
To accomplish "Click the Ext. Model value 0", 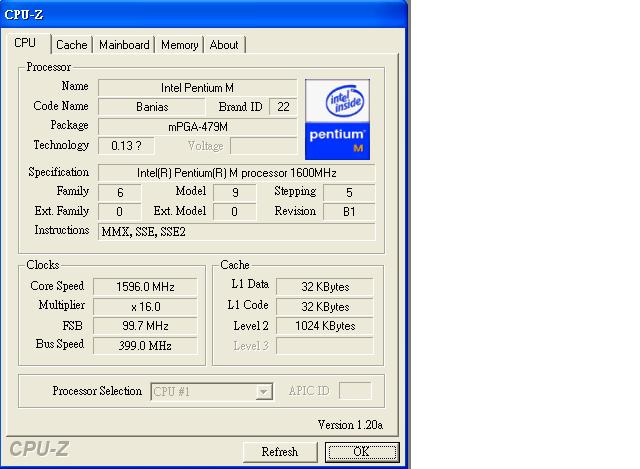I will point(235,211).
